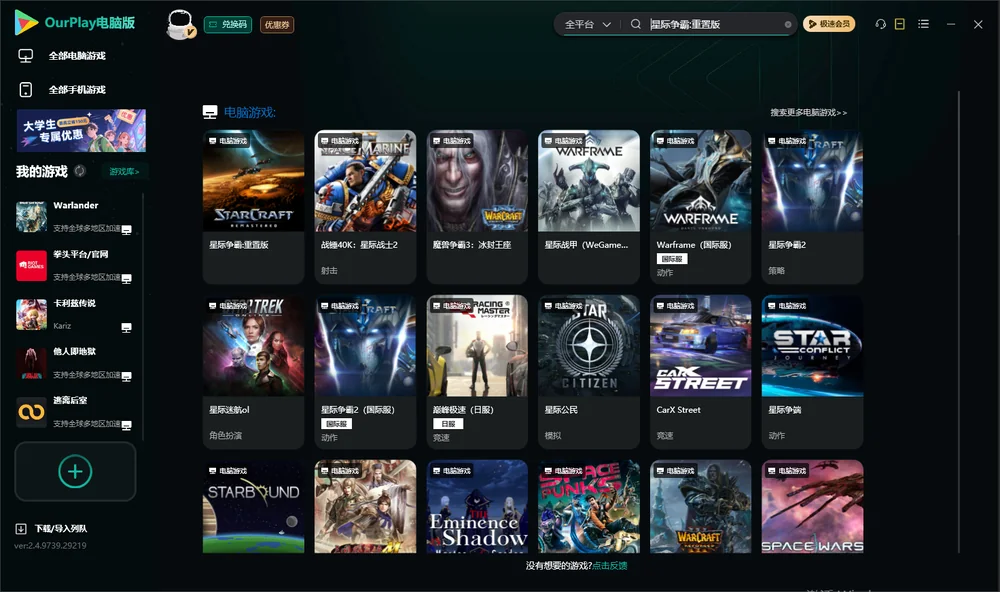This screenshot has width=1000, height=592.
Task: Open 全部手机游戏 section
Action: [77, 89]
